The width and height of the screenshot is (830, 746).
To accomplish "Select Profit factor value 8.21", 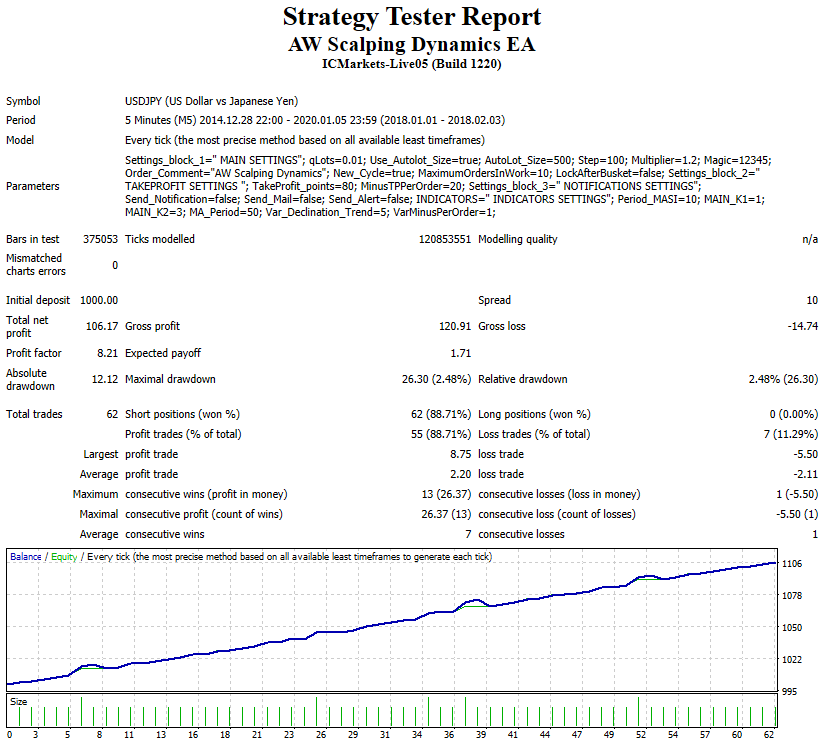I will [x=107, y=353].
